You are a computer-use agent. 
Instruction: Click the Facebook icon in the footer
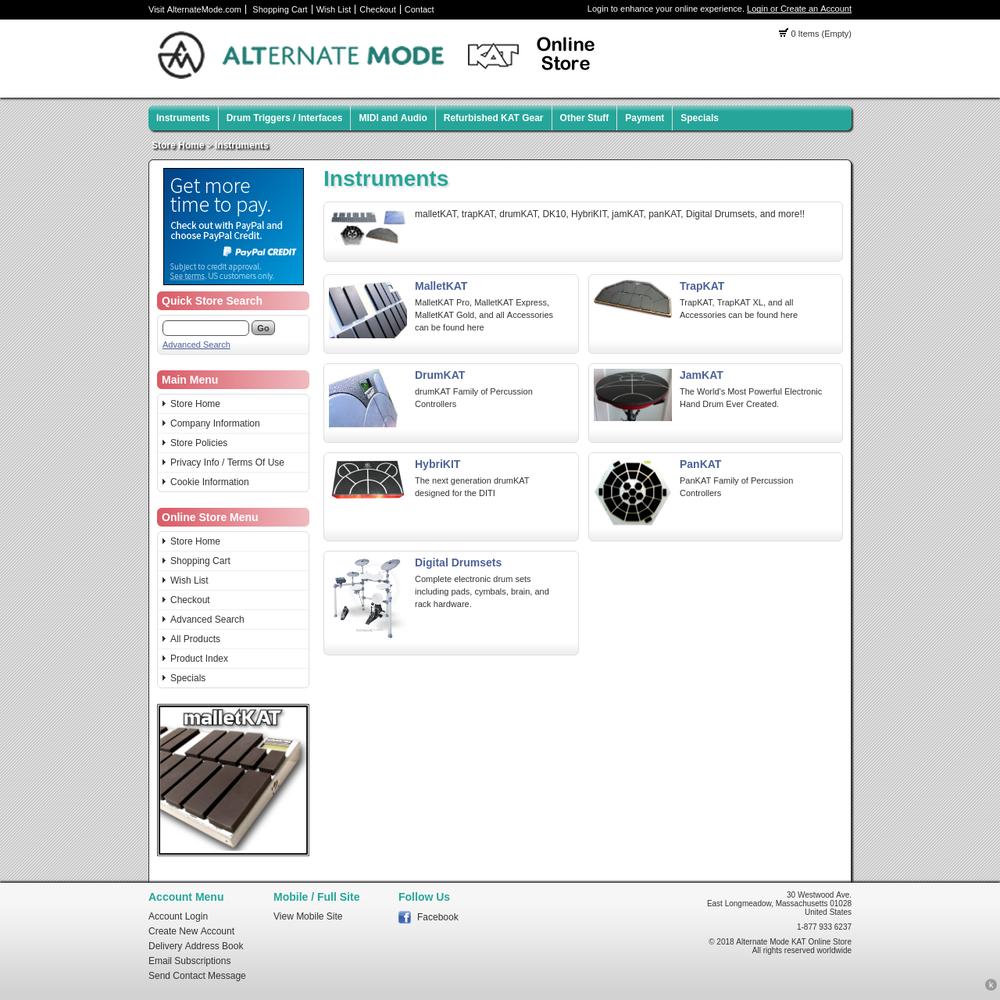pyautogui.click(x=404, y=917)
